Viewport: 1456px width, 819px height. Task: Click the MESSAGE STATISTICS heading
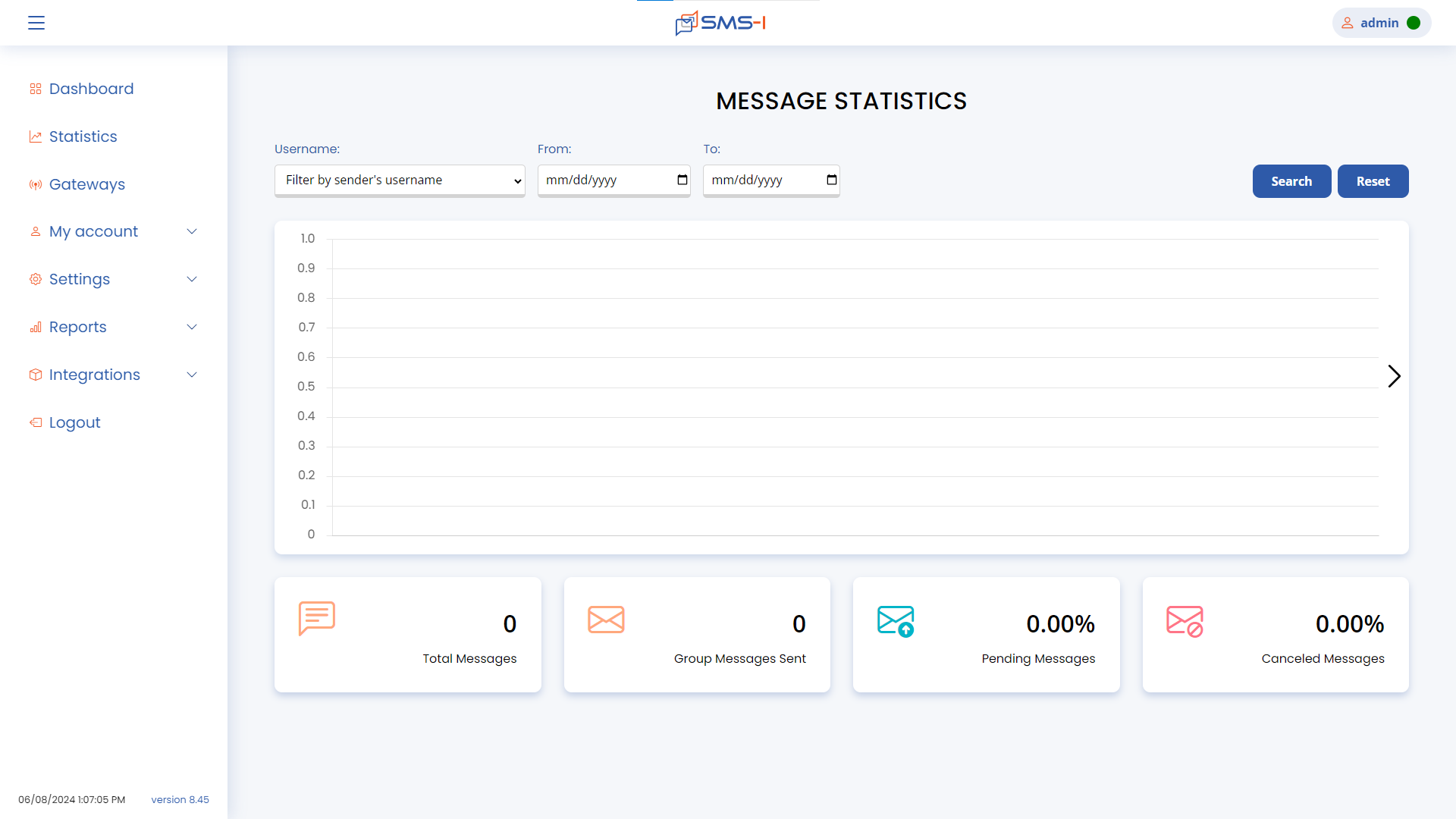[x=841, y=101]
